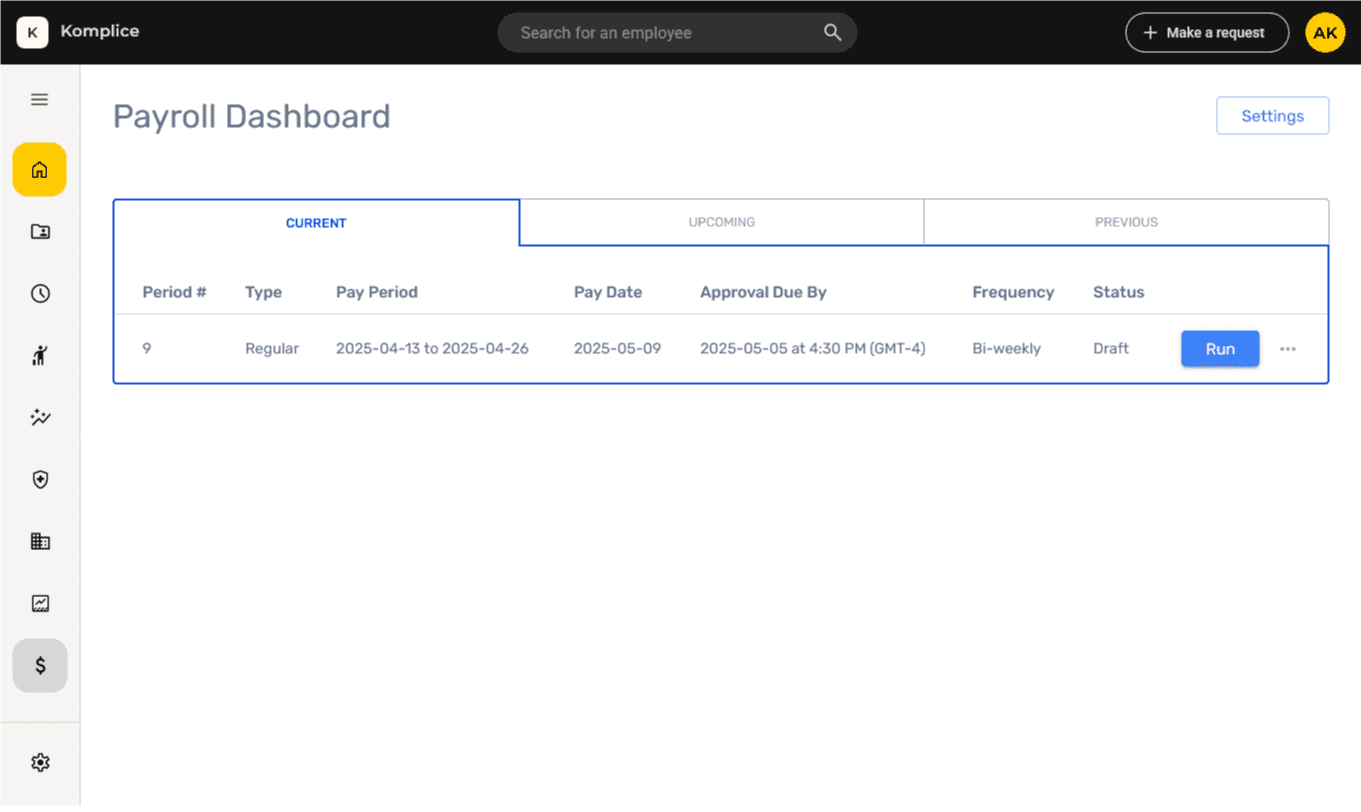Go to Home via the house icon
Screen dimensions: 1361x812
pyautogui.click(x=39, y=170)
